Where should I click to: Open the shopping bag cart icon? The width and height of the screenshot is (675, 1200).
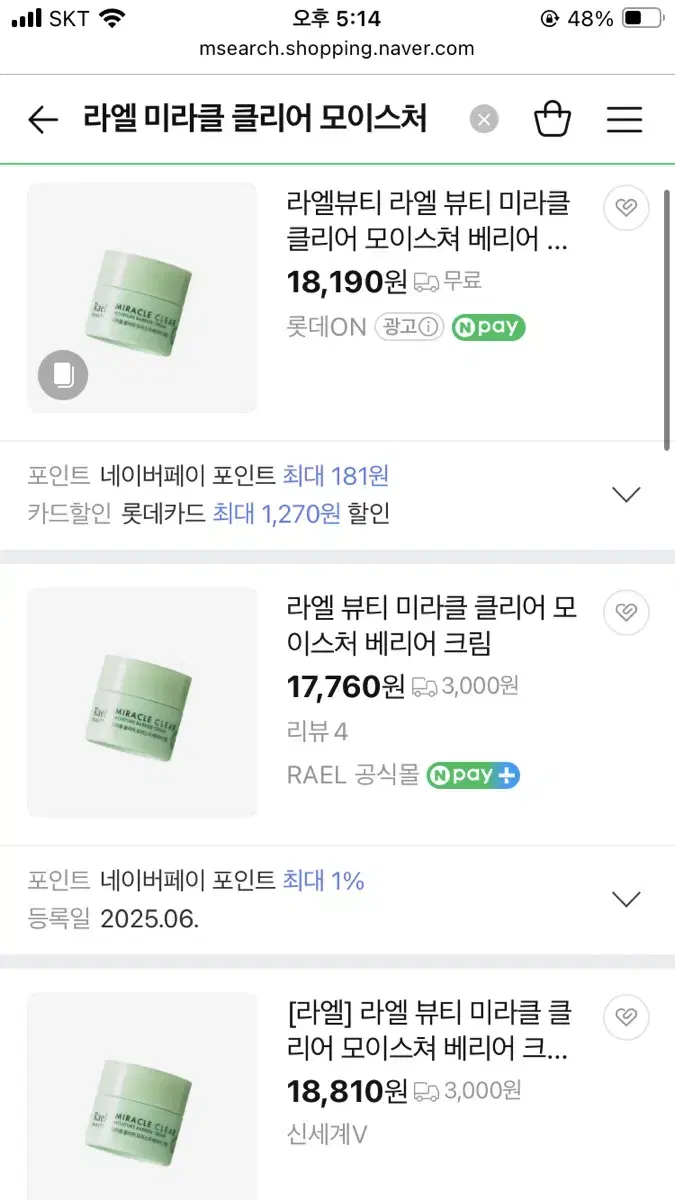[x=553, y=118]
